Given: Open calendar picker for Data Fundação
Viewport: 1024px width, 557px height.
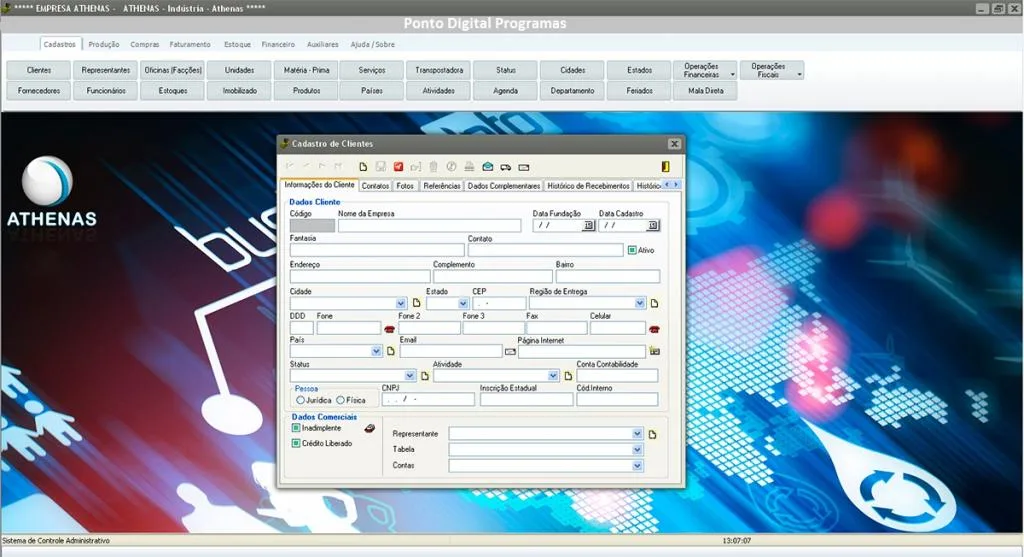Looking at the screenshot, I should [588, 225].
